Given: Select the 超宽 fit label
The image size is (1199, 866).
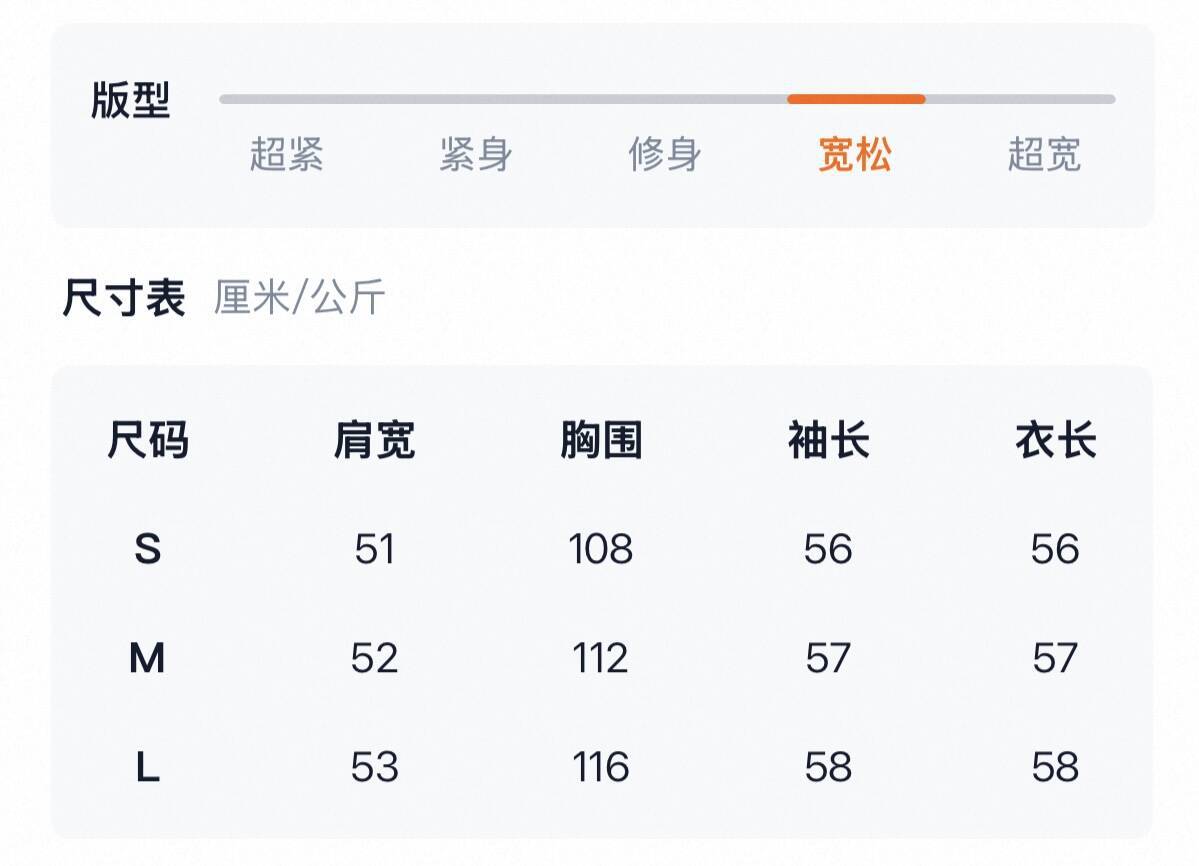Looking at the screenshot, I should (1044, 154).
